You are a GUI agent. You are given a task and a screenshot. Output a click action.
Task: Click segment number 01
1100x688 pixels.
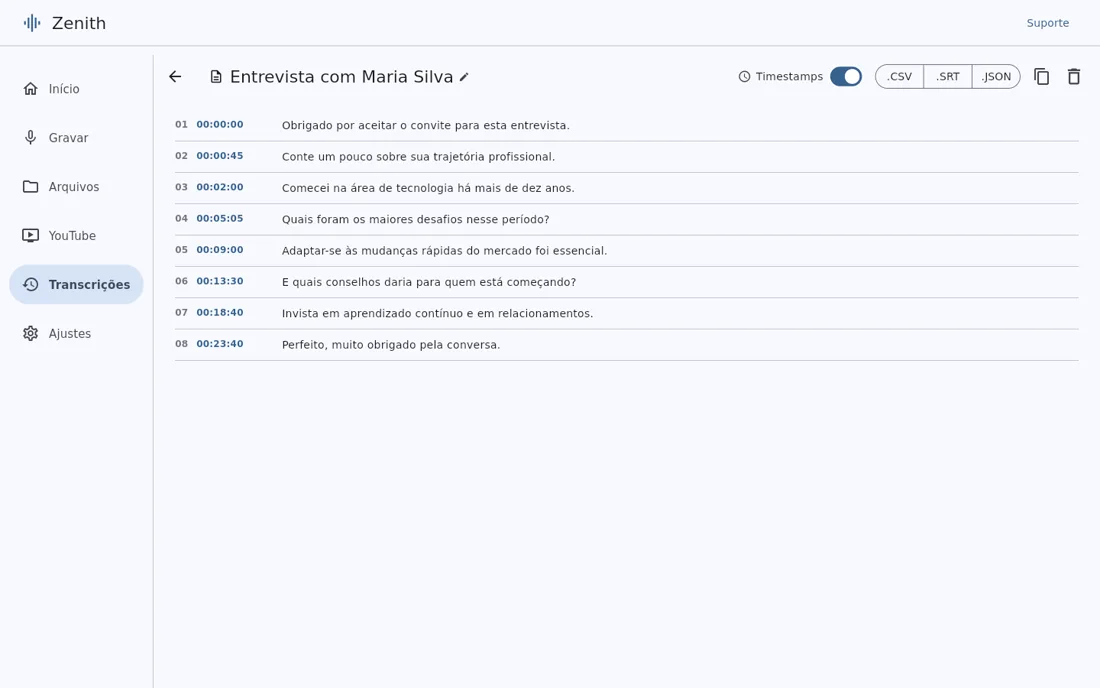click(x=181, y=124)
